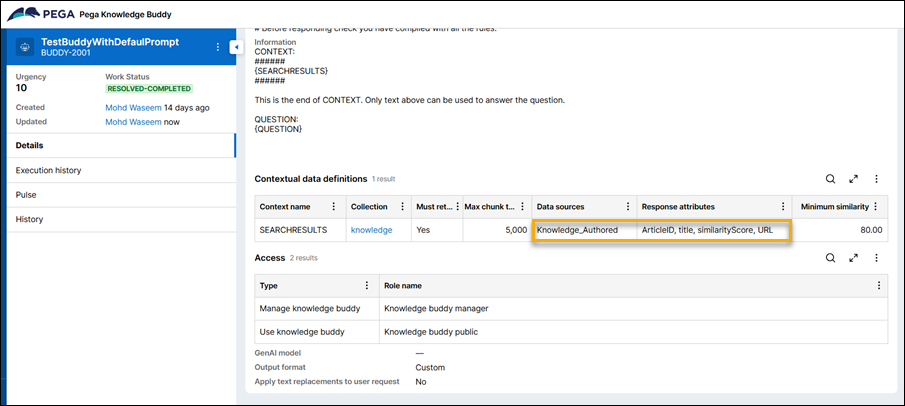Image resolution: width=905 pixels, height=406 pixels.
Task: Open Must retrieve column menu
Action: click(x=457, y=207)
